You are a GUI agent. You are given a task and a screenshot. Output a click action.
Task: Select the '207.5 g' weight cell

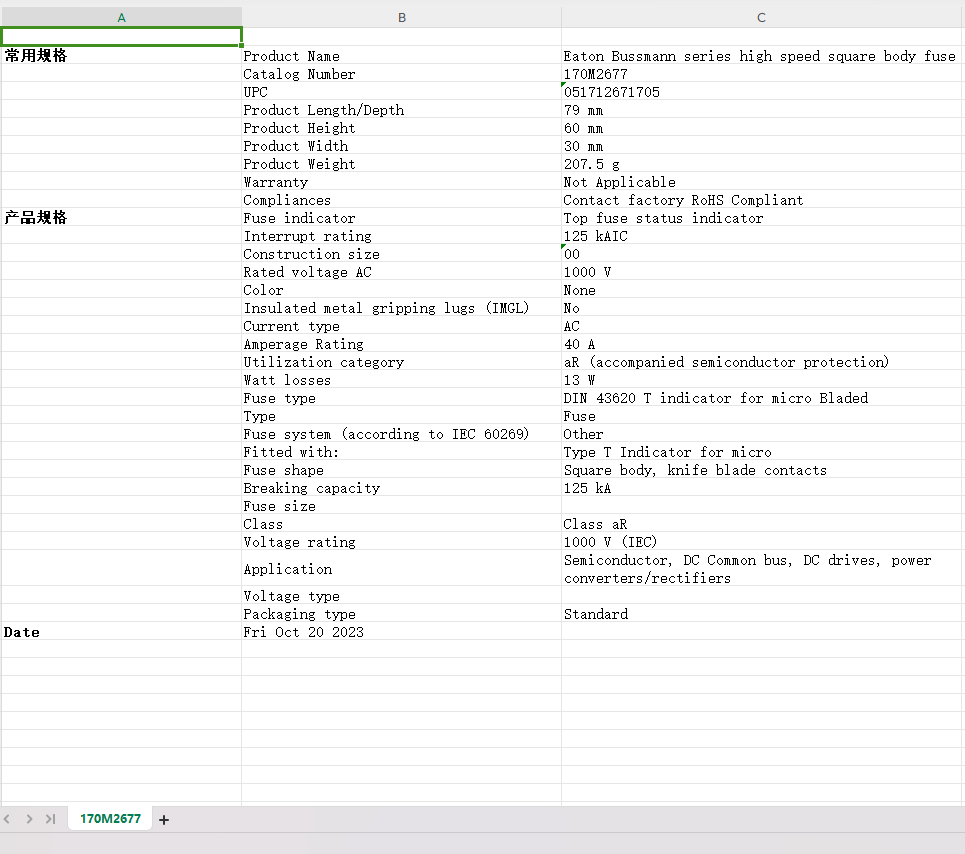click(x=761, y=164)
